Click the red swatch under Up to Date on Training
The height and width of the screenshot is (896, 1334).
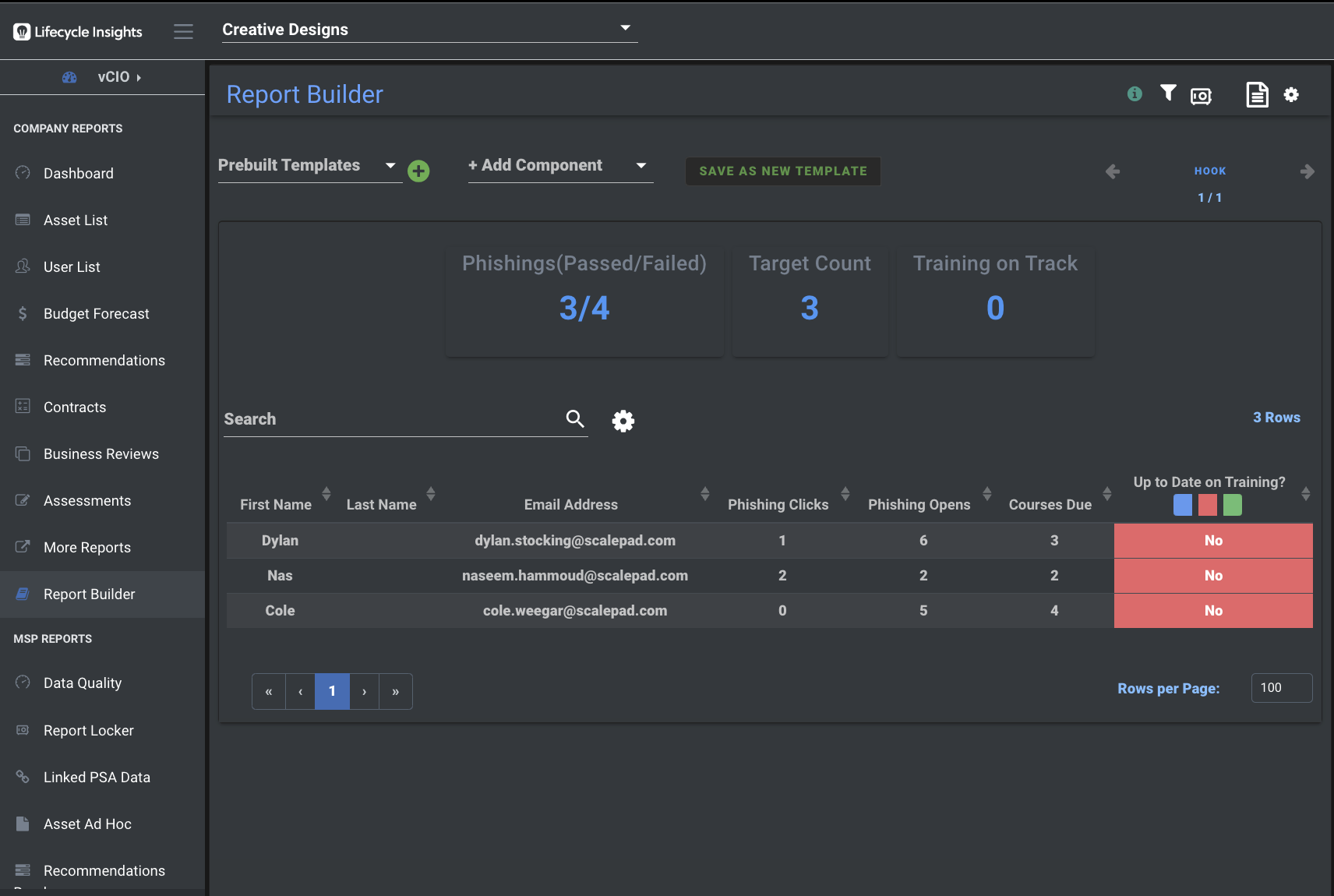pos(1207,504)
